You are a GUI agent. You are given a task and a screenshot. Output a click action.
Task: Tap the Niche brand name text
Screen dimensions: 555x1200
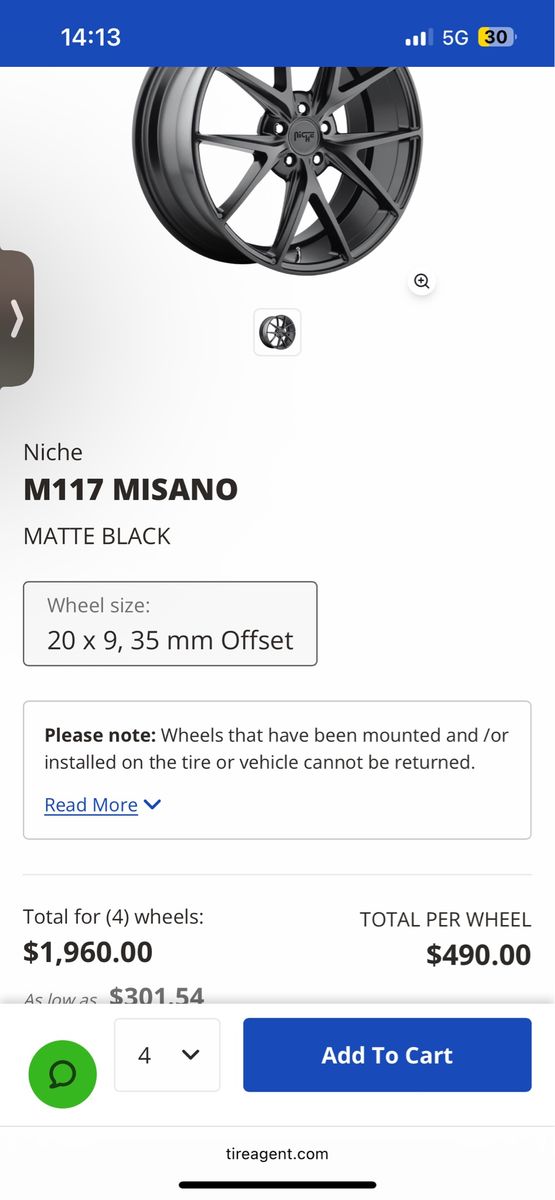[x=53, y=452]
